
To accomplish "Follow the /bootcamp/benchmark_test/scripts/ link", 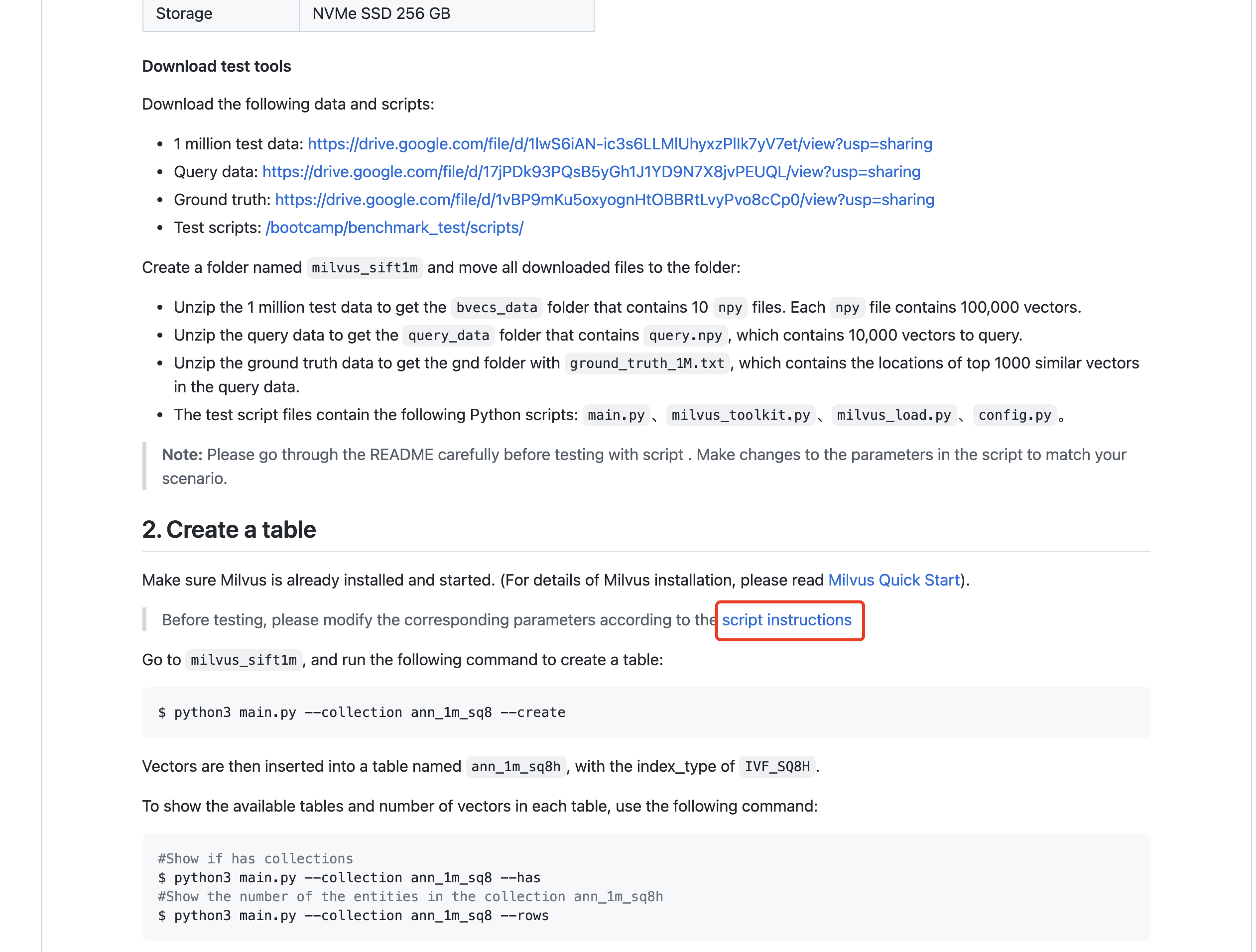I will (x=394, y=227).
